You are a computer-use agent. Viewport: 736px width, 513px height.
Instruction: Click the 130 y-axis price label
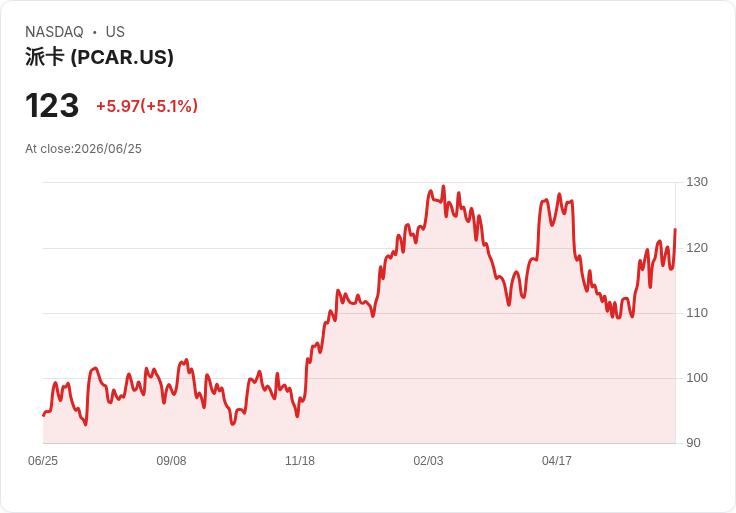(697, 182)
